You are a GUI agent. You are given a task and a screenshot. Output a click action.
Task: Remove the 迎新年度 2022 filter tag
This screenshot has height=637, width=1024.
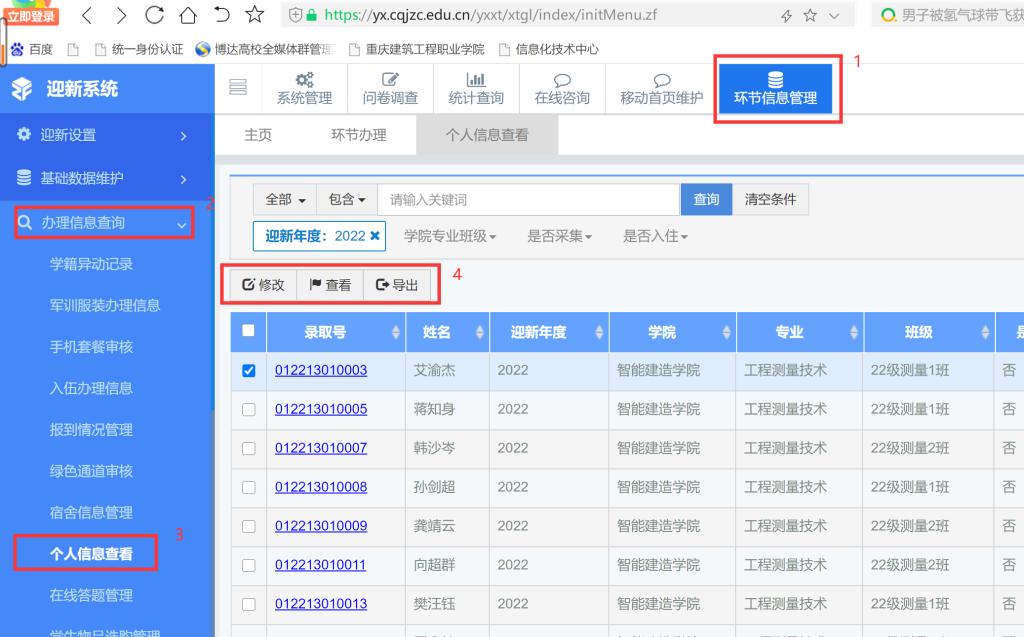tap(375, 236)
